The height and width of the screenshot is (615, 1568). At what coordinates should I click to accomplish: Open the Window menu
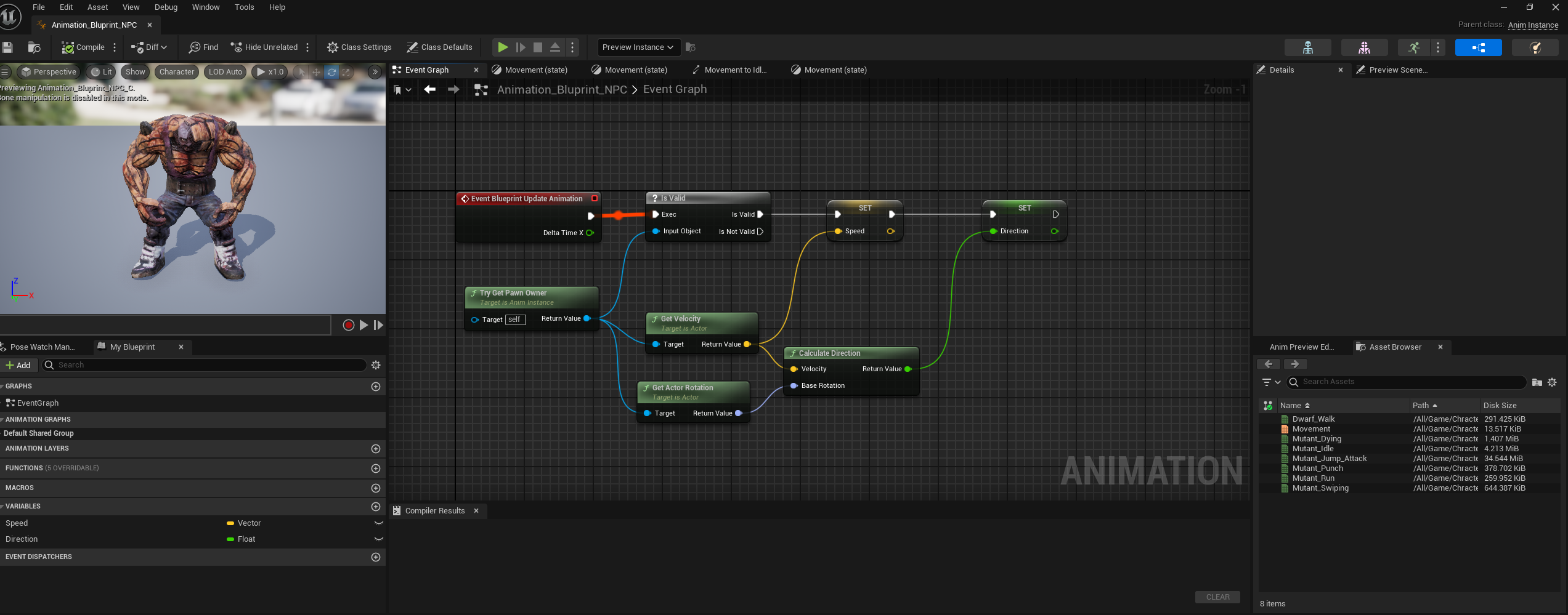tap(205, 7)
